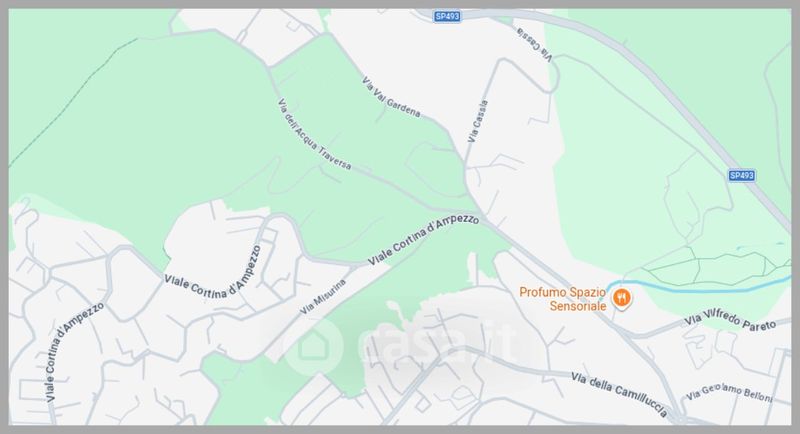Click the casa.it house logo watermark
This screenshot has height=434, width=800.
314,346
